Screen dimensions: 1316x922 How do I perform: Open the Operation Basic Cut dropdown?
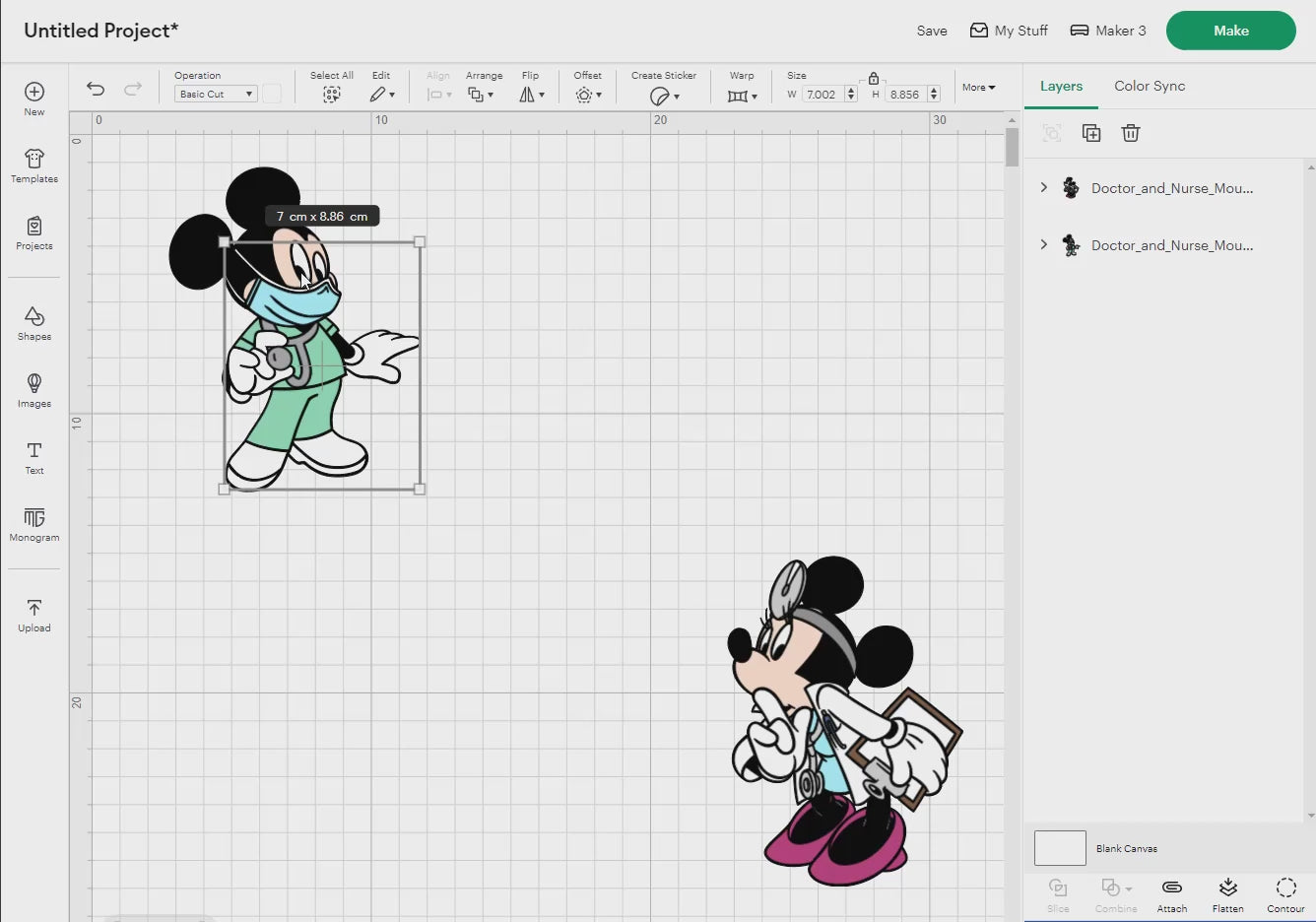(x=216, y=94)
